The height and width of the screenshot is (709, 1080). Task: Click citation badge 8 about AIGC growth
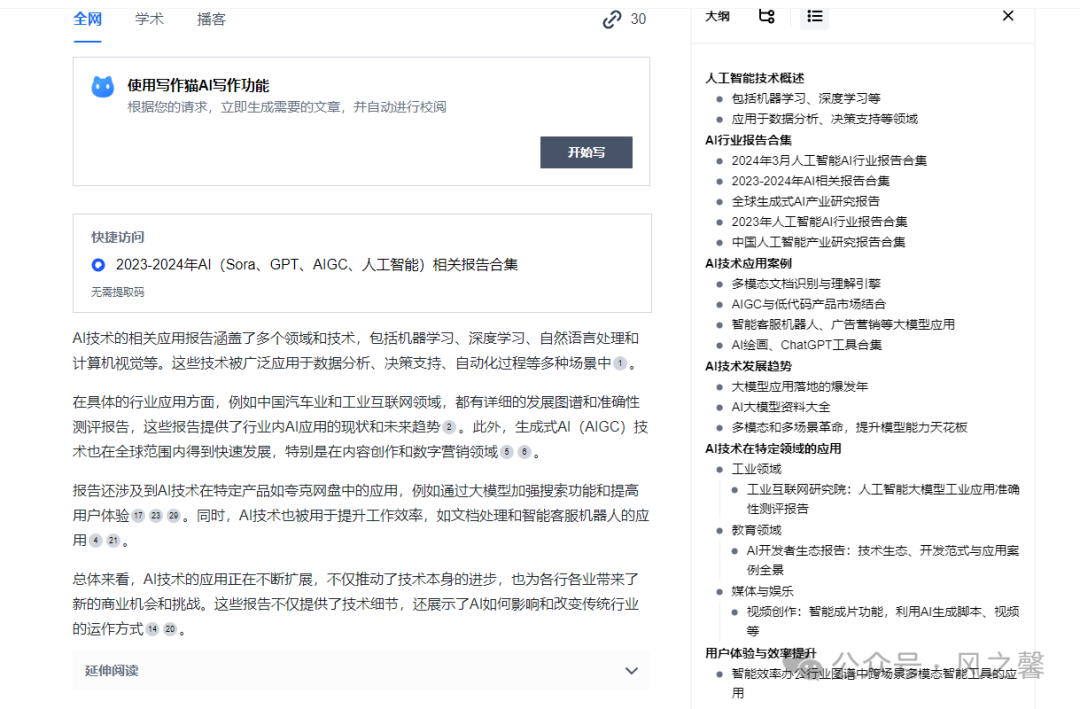522,454
